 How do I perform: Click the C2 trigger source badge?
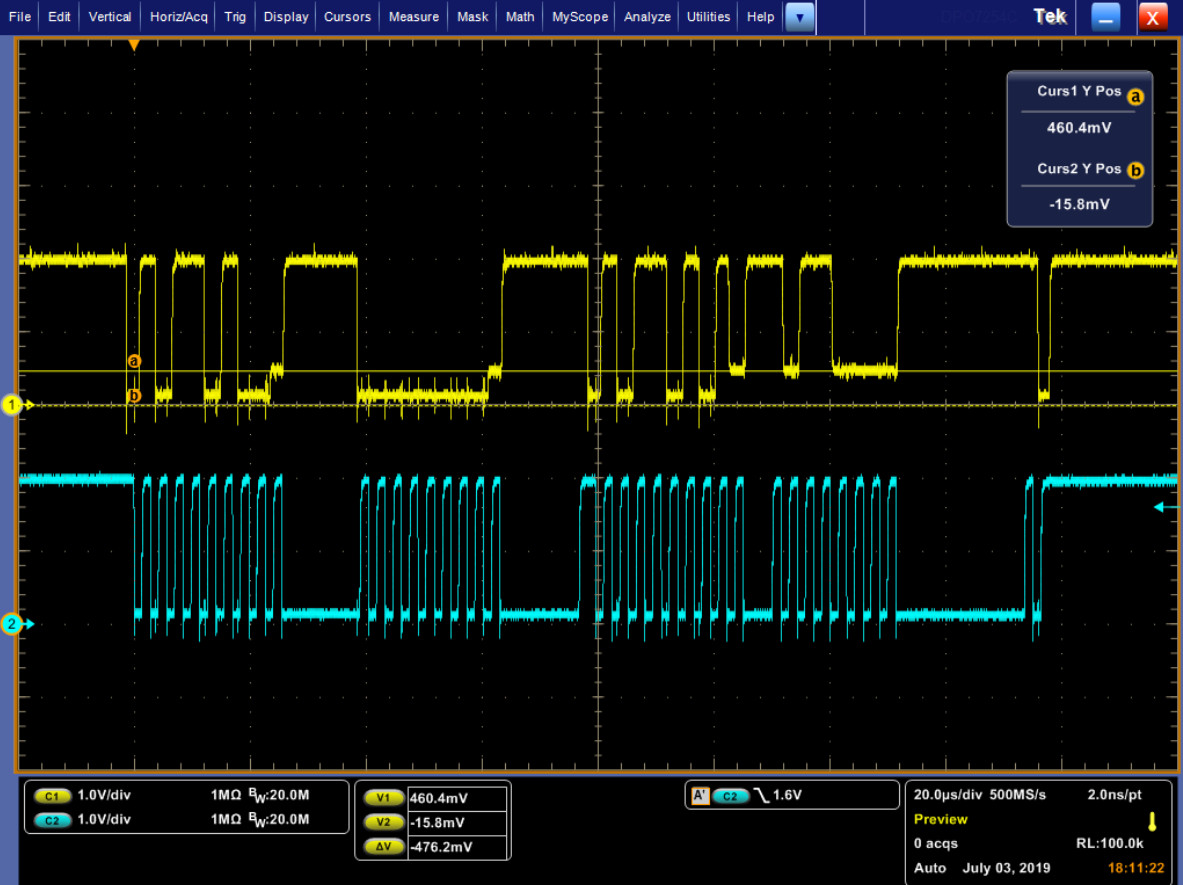click(x=730, y=795)
